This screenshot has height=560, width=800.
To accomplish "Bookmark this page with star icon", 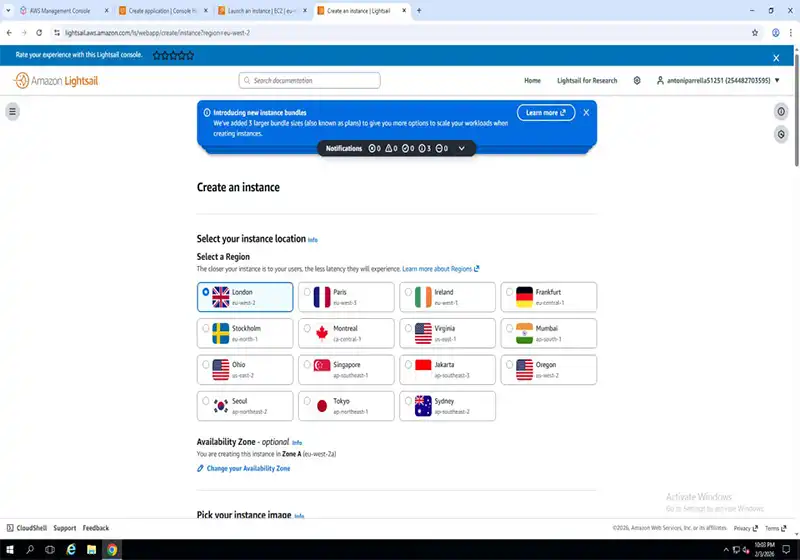I will (755, 33).
